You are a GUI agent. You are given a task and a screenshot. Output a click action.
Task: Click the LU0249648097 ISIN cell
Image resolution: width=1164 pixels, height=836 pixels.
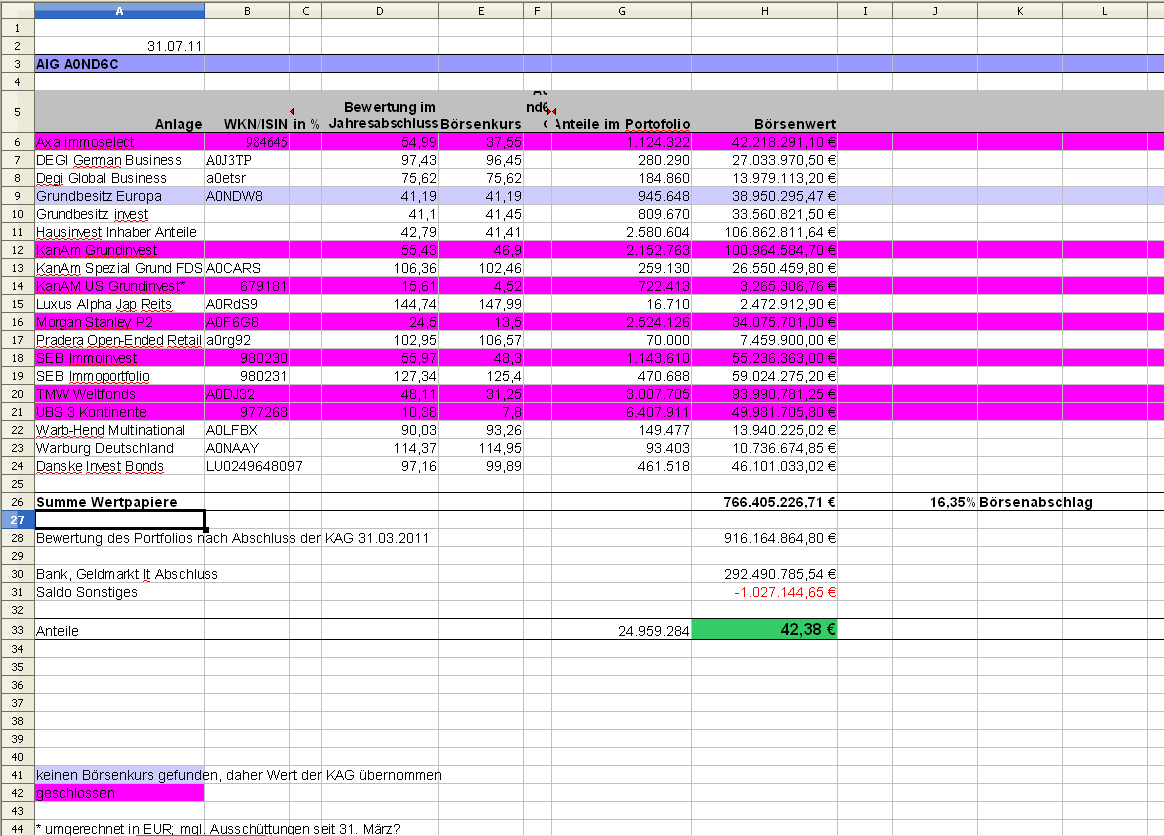[x=254, y=466]
